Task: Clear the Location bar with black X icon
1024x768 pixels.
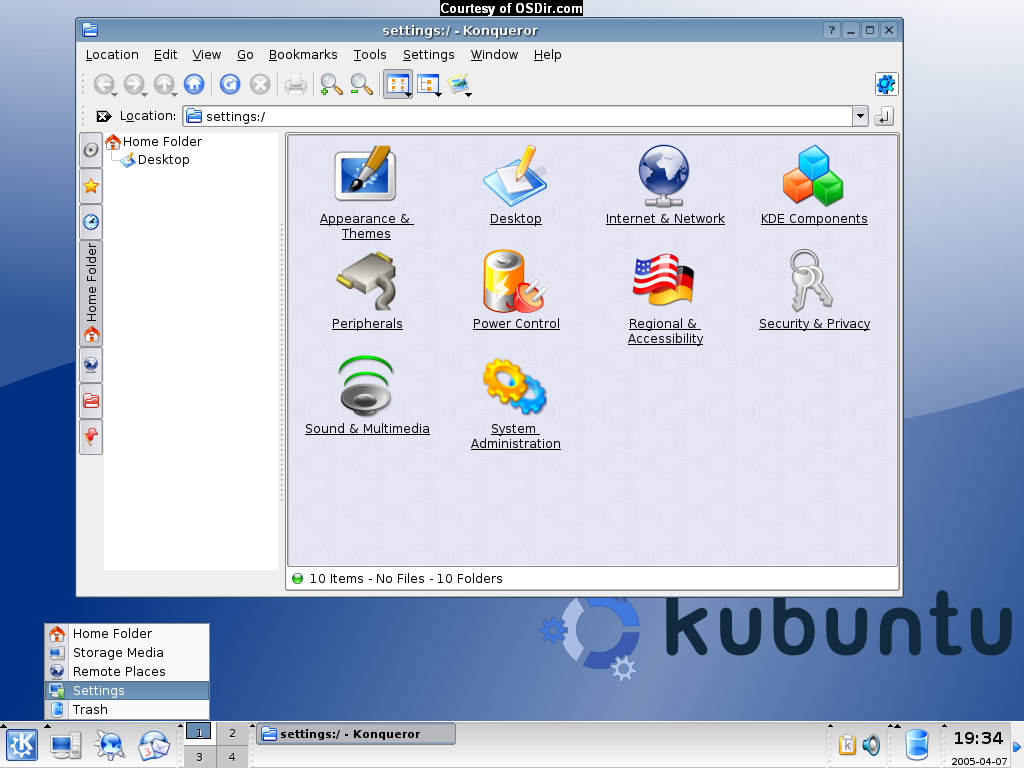Action: click(103, 116)
